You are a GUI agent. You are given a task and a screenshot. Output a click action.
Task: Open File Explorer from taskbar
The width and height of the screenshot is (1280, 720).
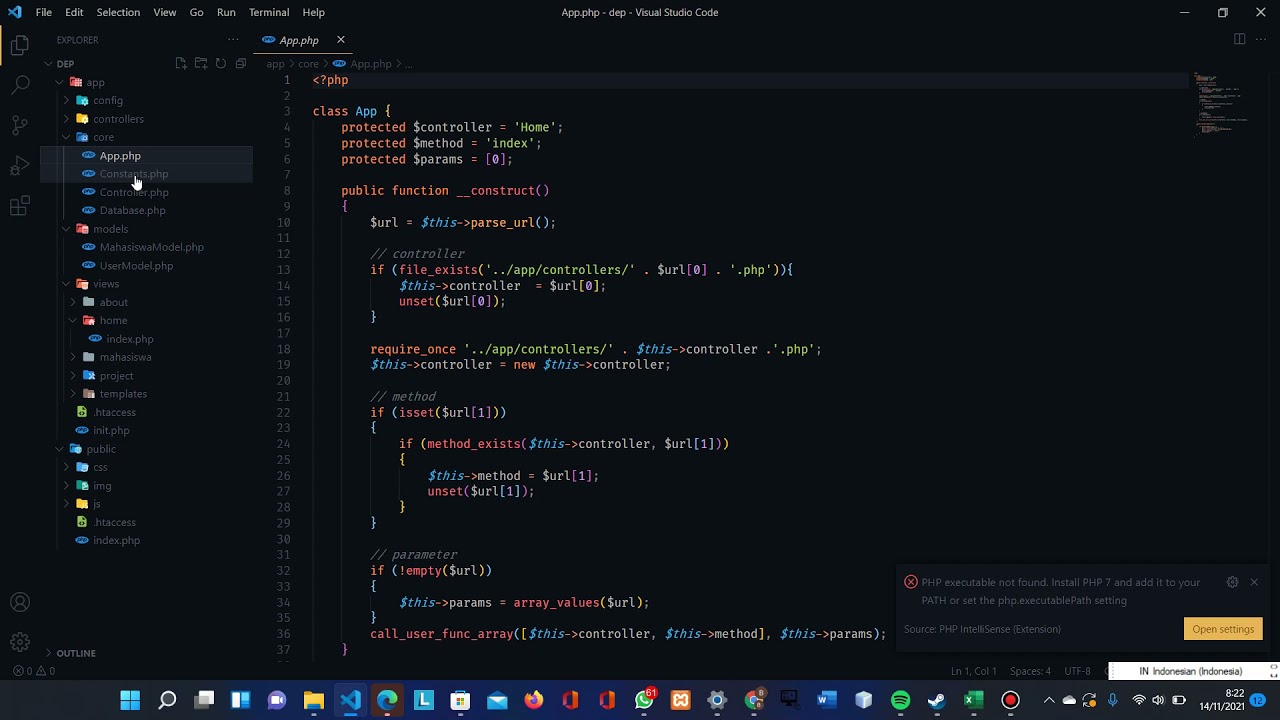[x=314, y=700]
